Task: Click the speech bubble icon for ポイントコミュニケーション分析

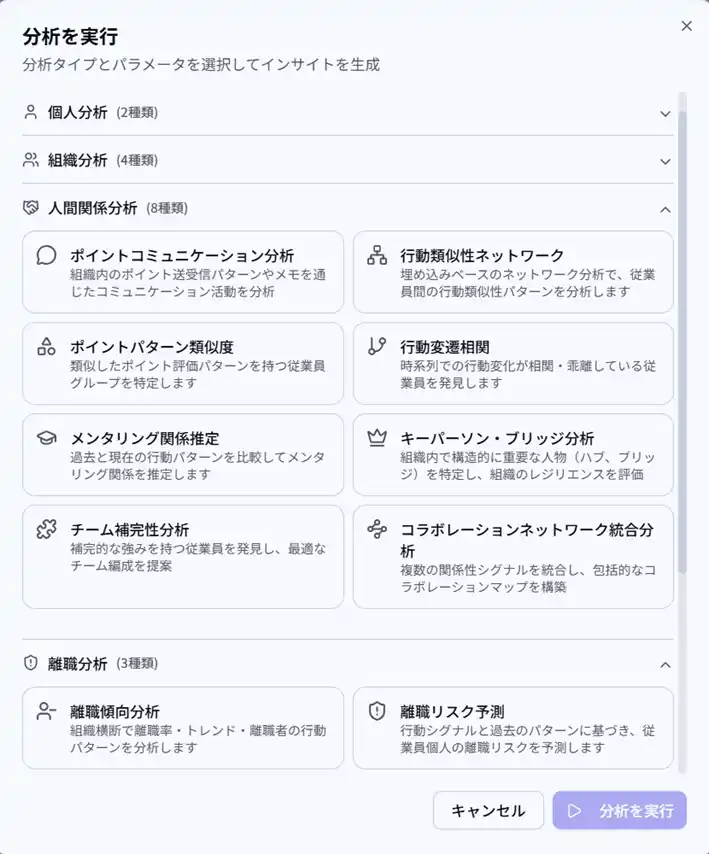Action: click(x=46, y=255)
